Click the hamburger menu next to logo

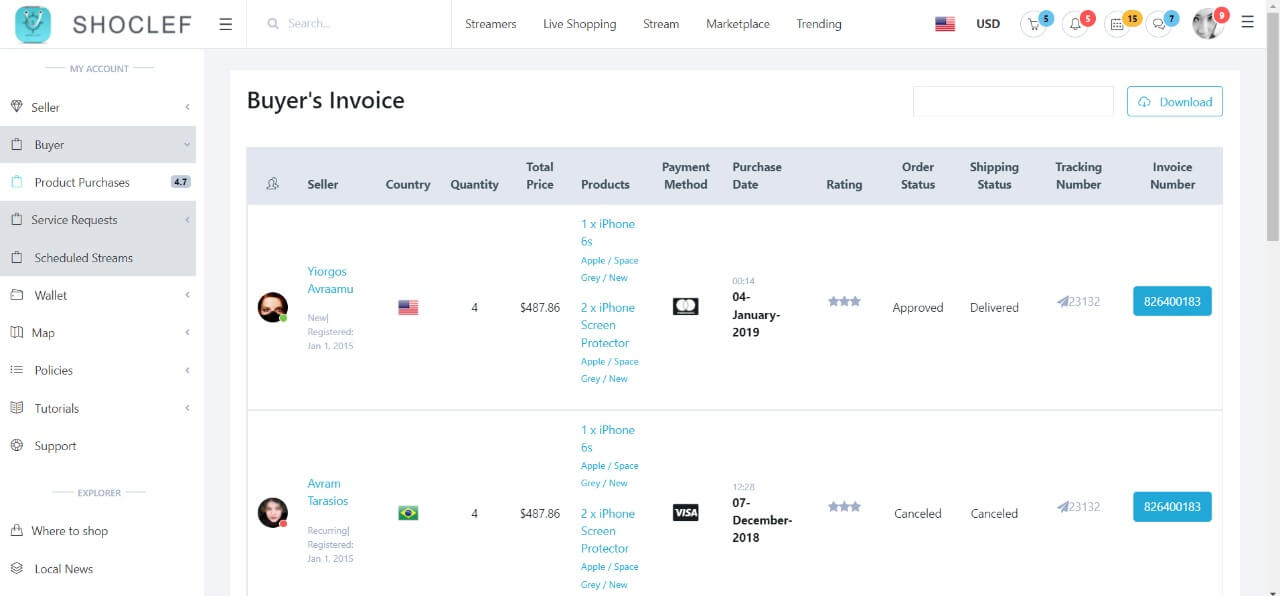225,24
